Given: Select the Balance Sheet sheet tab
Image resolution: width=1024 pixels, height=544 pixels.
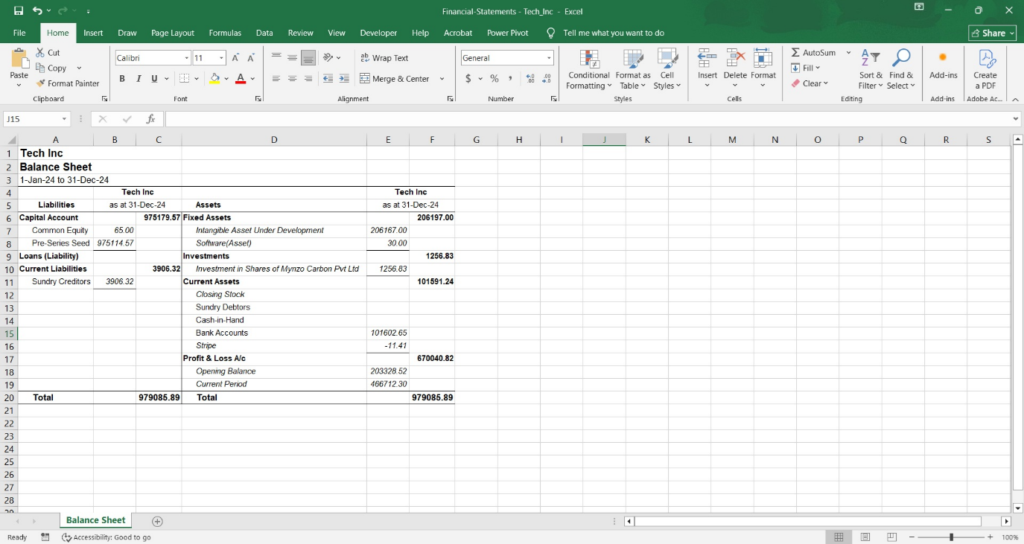Looking at the screenshot, I should 95,520.
